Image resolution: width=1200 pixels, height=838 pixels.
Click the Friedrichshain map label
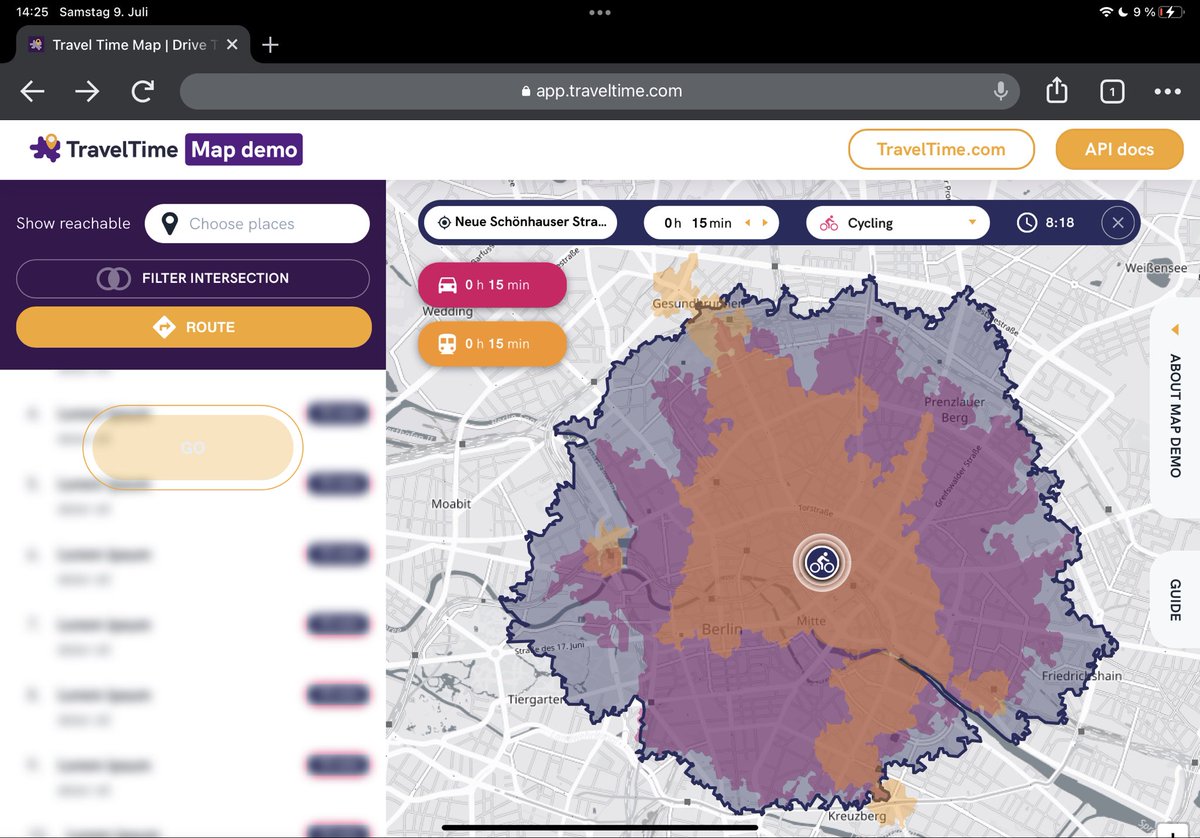point(1082,676)
